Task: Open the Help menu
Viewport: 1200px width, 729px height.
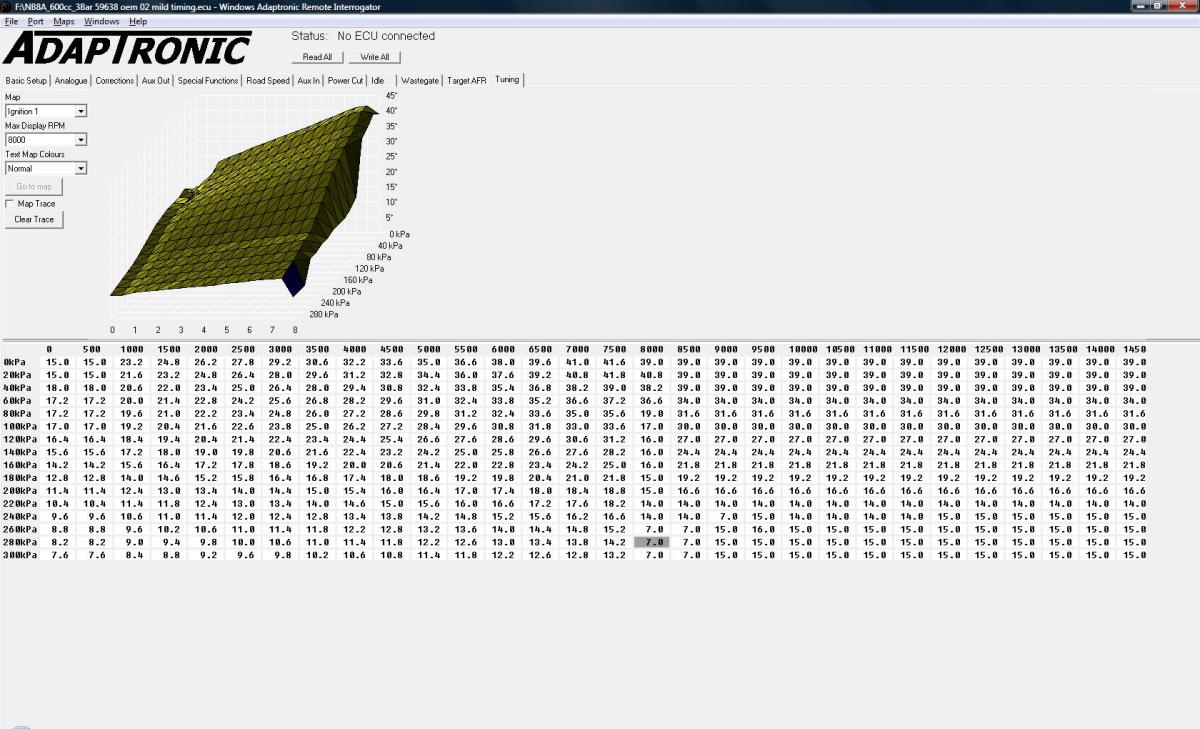Action: coord(138,21)
